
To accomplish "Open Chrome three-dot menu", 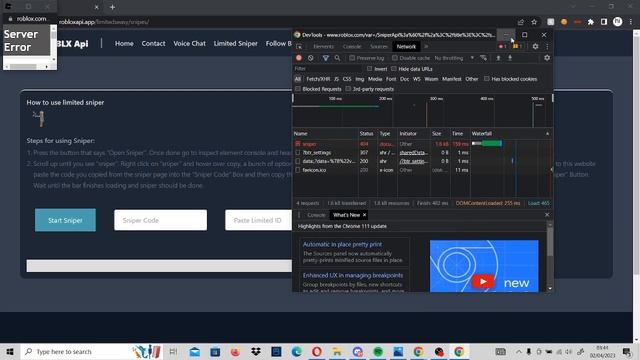I will pos(631,22).
